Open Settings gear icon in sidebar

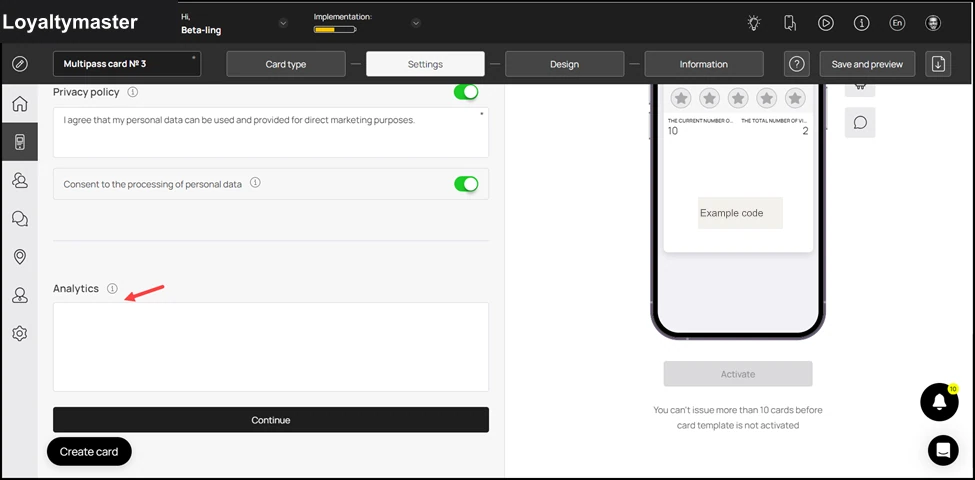click(x=20, y=334)
